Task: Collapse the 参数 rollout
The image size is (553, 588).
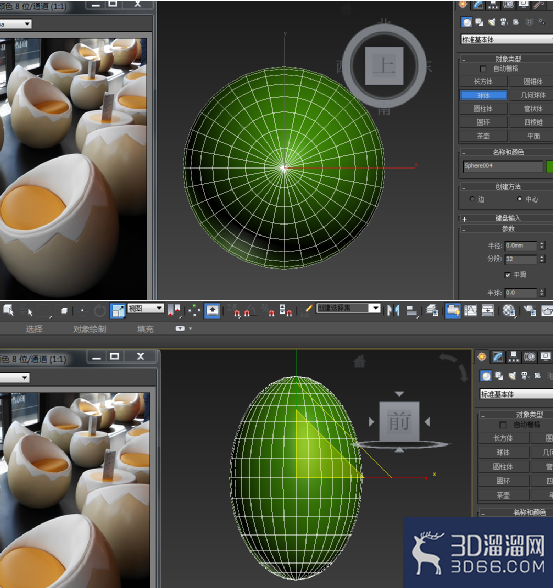Action: coord(506,228)
